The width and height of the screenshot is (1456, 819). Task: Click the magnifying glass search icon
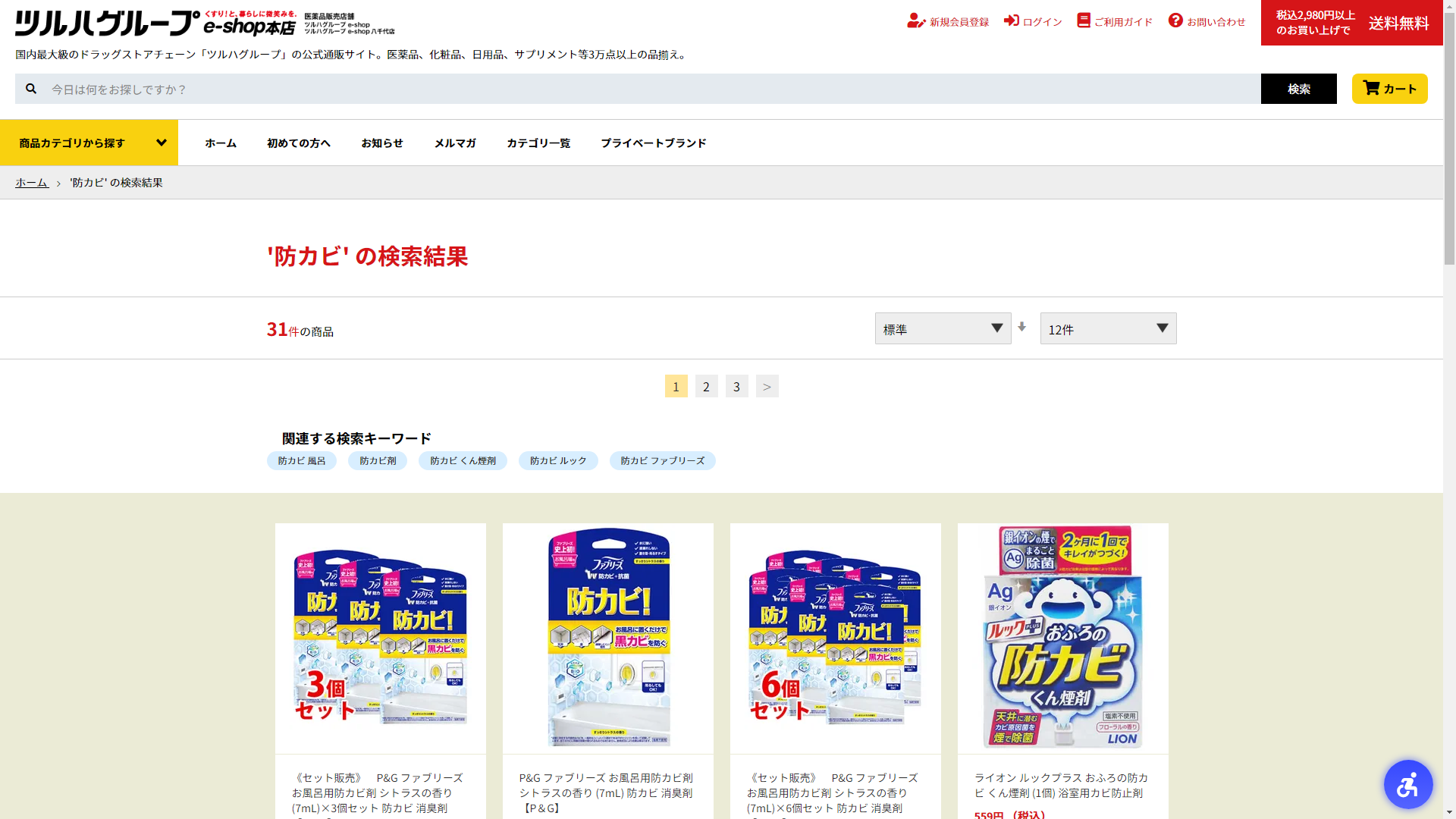[x=31, y=89]
